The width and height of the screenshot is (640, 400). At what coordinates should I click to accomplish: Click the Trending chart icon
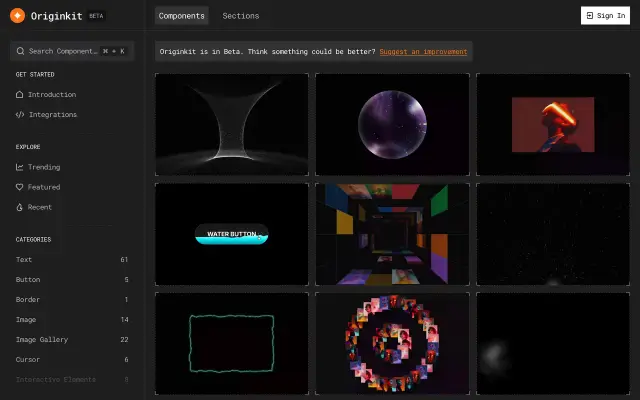pyautogui.click(x=19, y=167)
